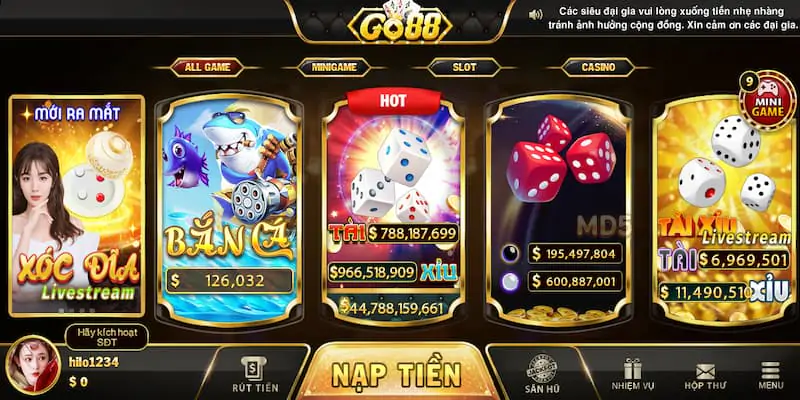
Task: Select the ALL GAME tab
Action: click(207, 67)
